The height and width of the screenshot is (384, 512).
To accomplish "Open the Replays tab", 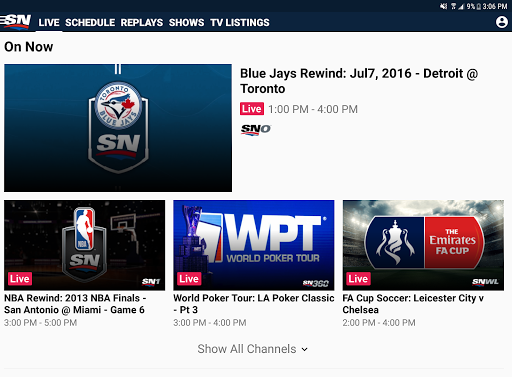I will (x=142, y=23).
